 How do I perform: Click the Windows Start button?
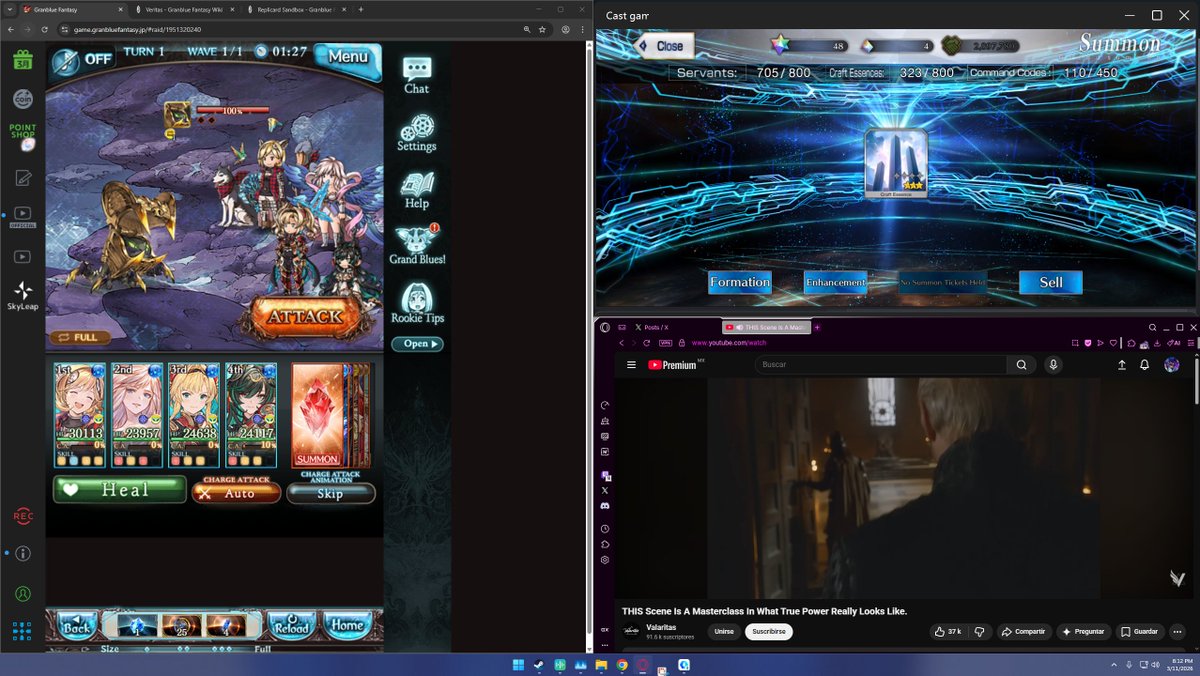pyautogui.click(x=518, y=665)
